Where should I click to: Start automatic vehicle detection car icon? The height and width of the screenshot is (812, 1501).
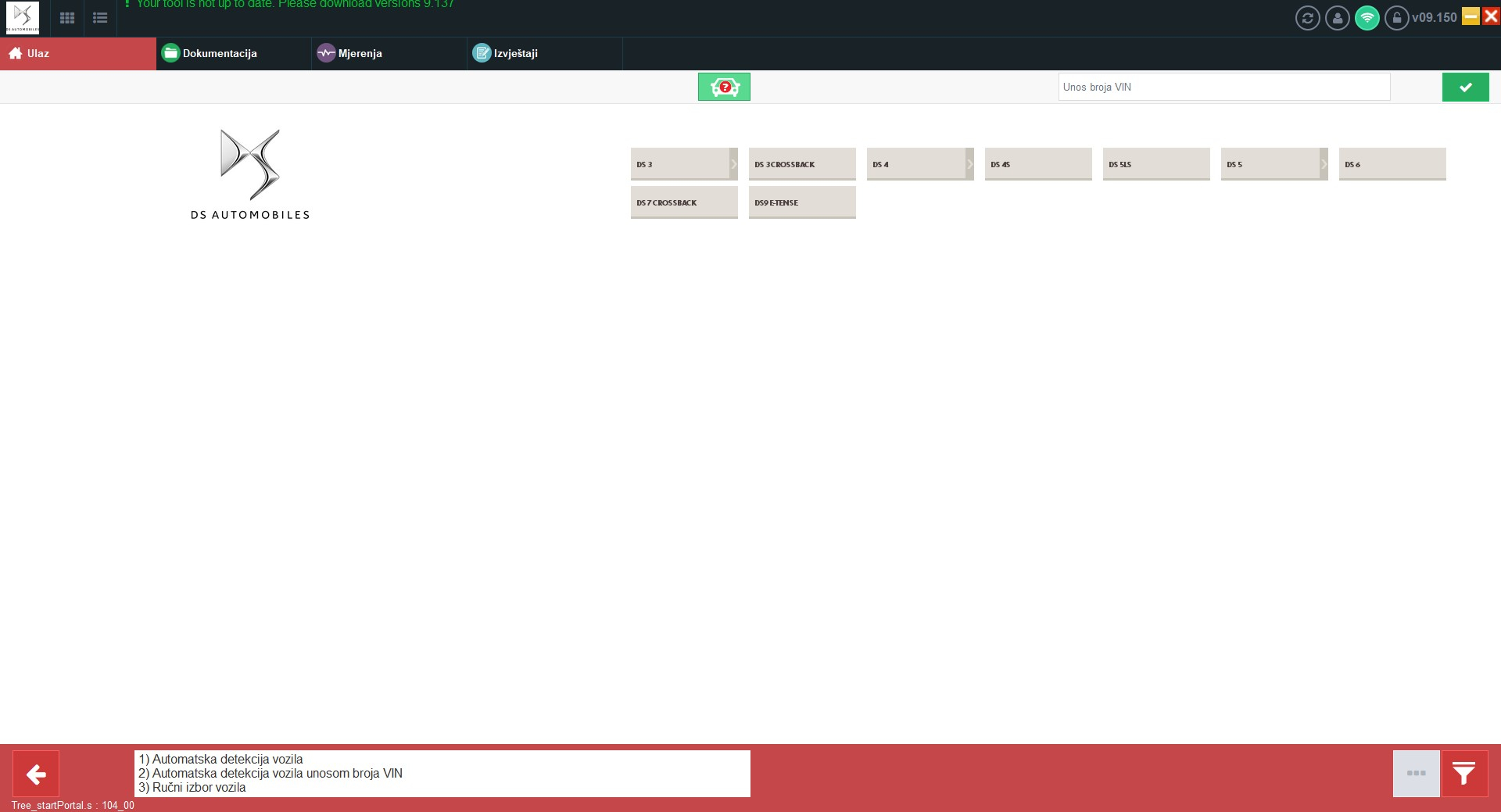coord(724,87)
